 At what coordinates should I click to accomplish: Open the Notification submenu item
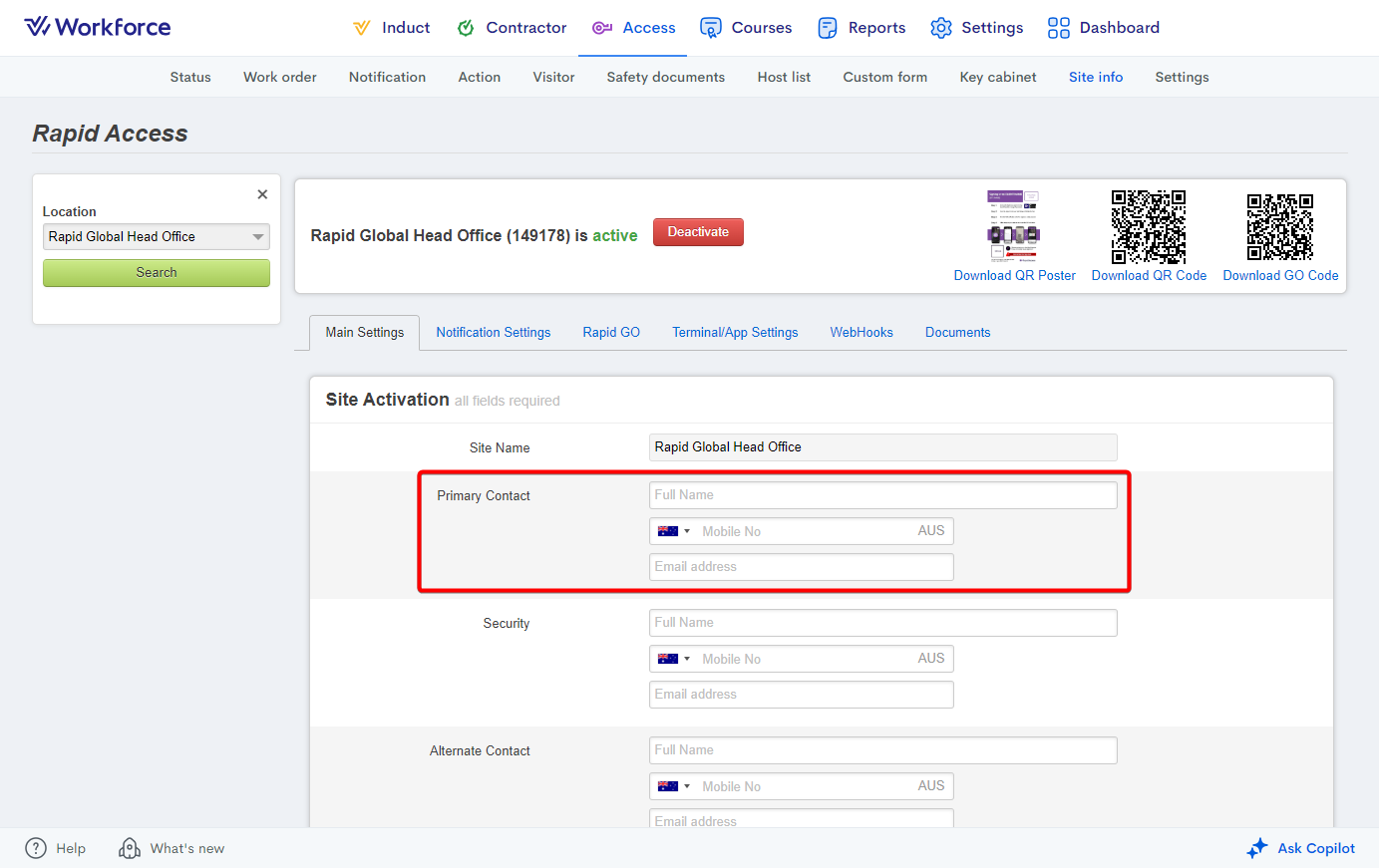point(387,77)
